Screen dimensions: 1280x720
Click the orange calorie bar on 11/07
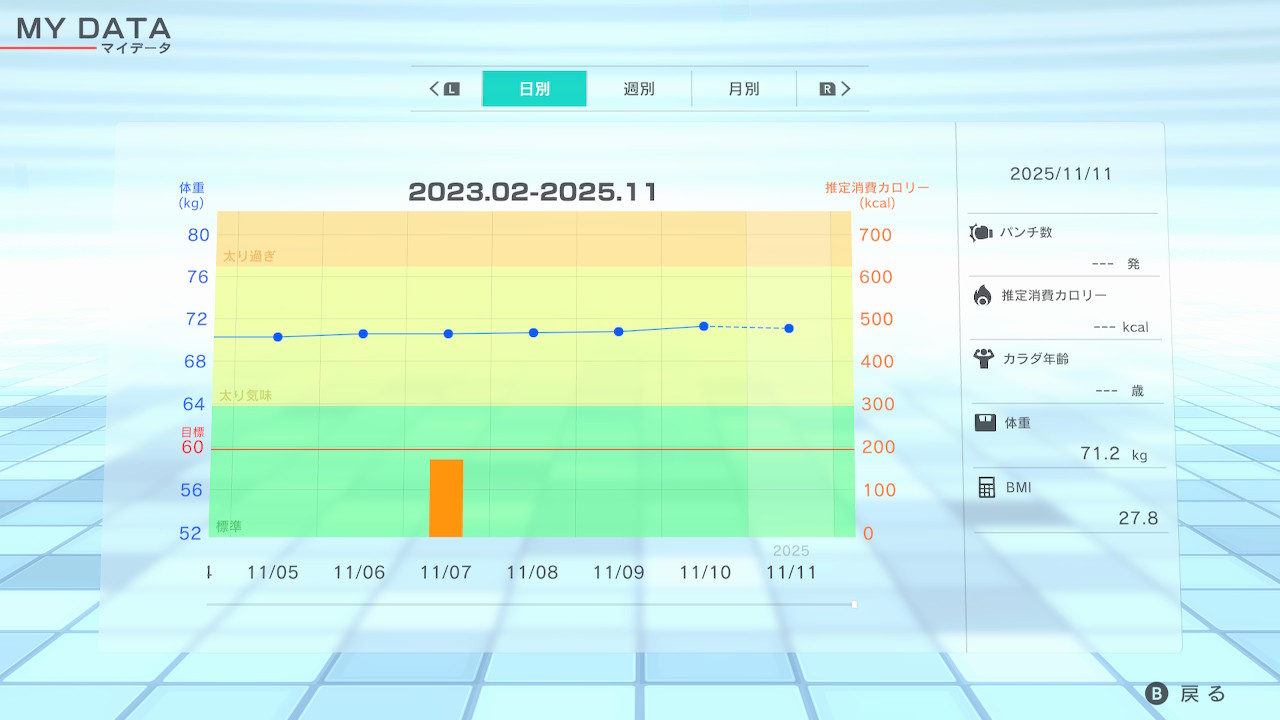click(446, 498)
